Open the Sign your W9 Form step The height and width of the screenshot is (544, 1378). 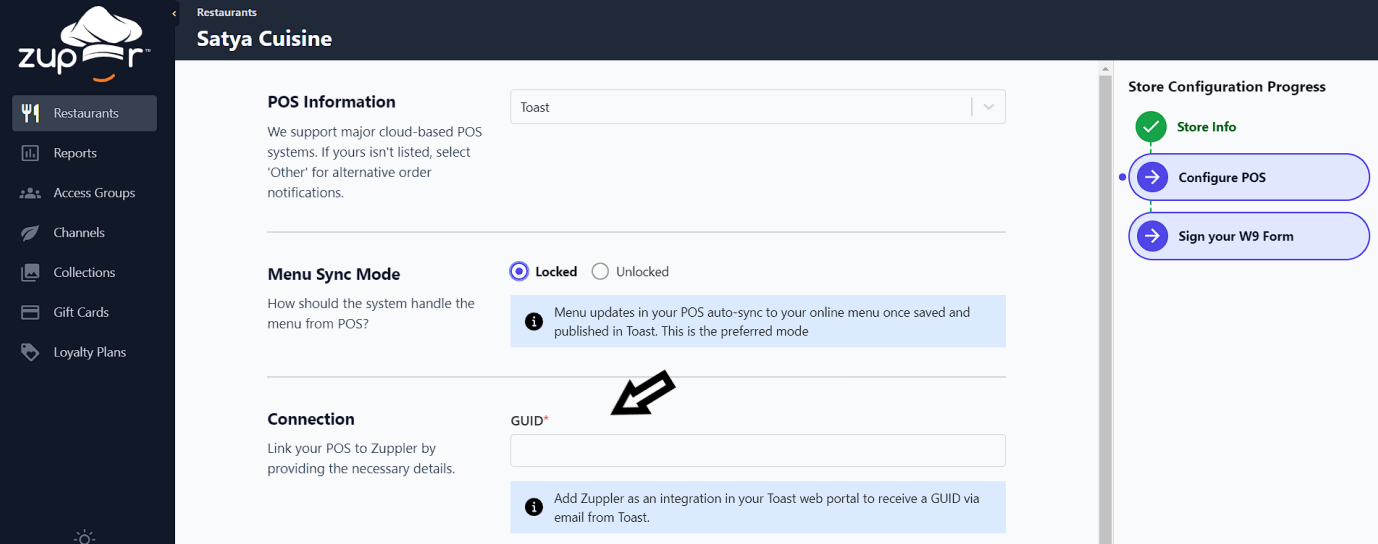(1249, 236)
